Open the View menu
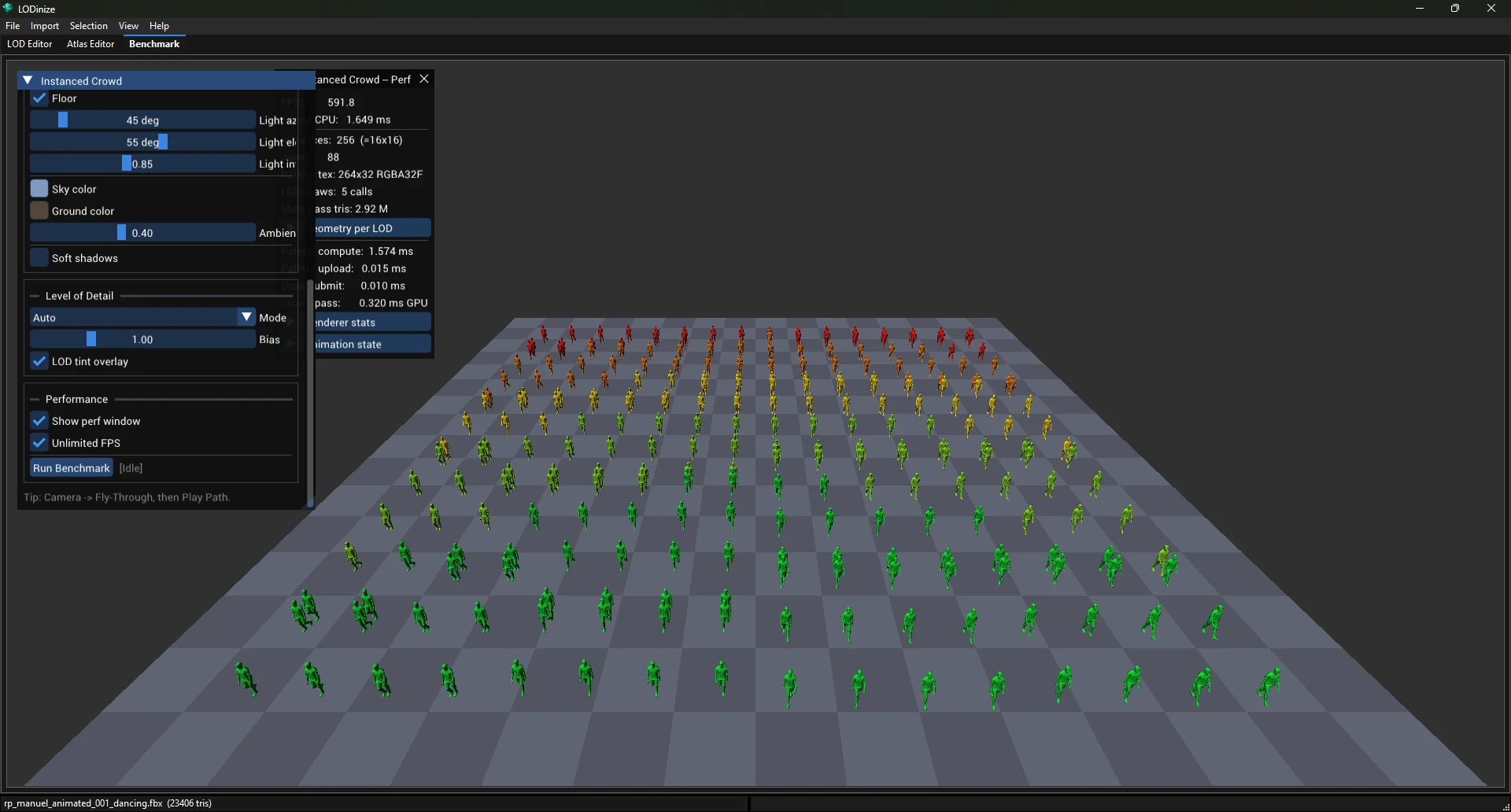Viewport: 1511px width, 812px height. click(128, 26)
